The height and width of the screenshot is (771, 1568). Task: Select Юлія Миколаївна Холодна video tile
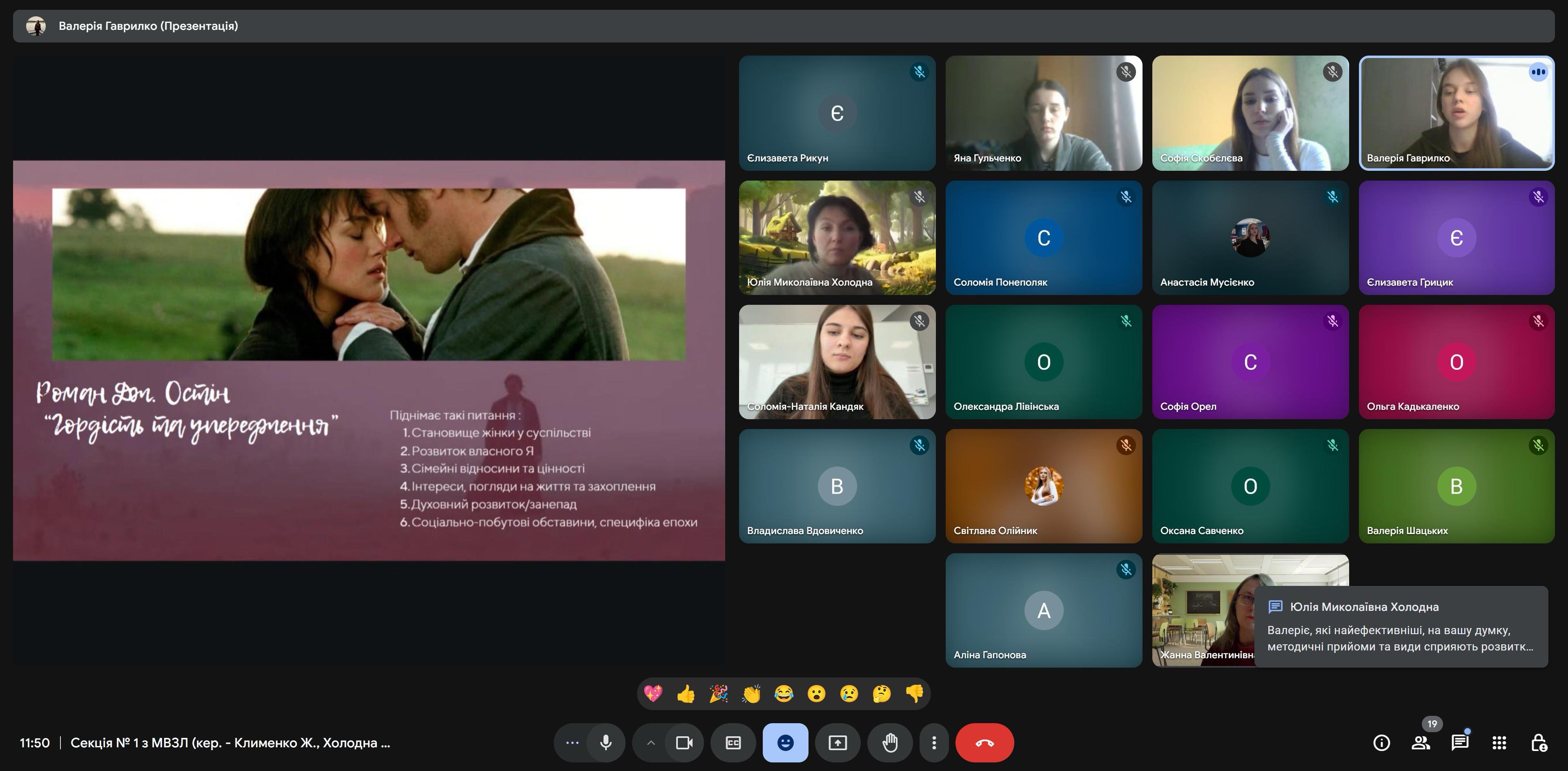tap(837, 237)
